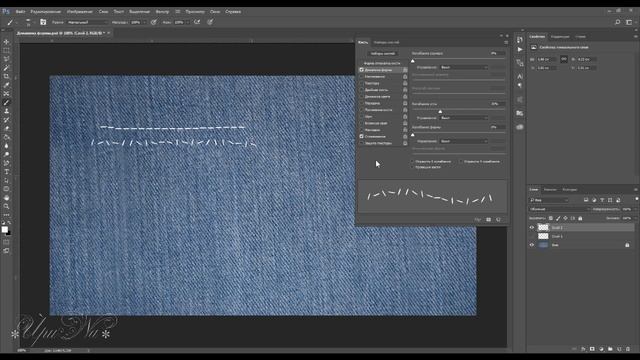Viewport: 640px width, 360px height.
Task: Open Brush panel flyout menu
Action: point(506,42)
